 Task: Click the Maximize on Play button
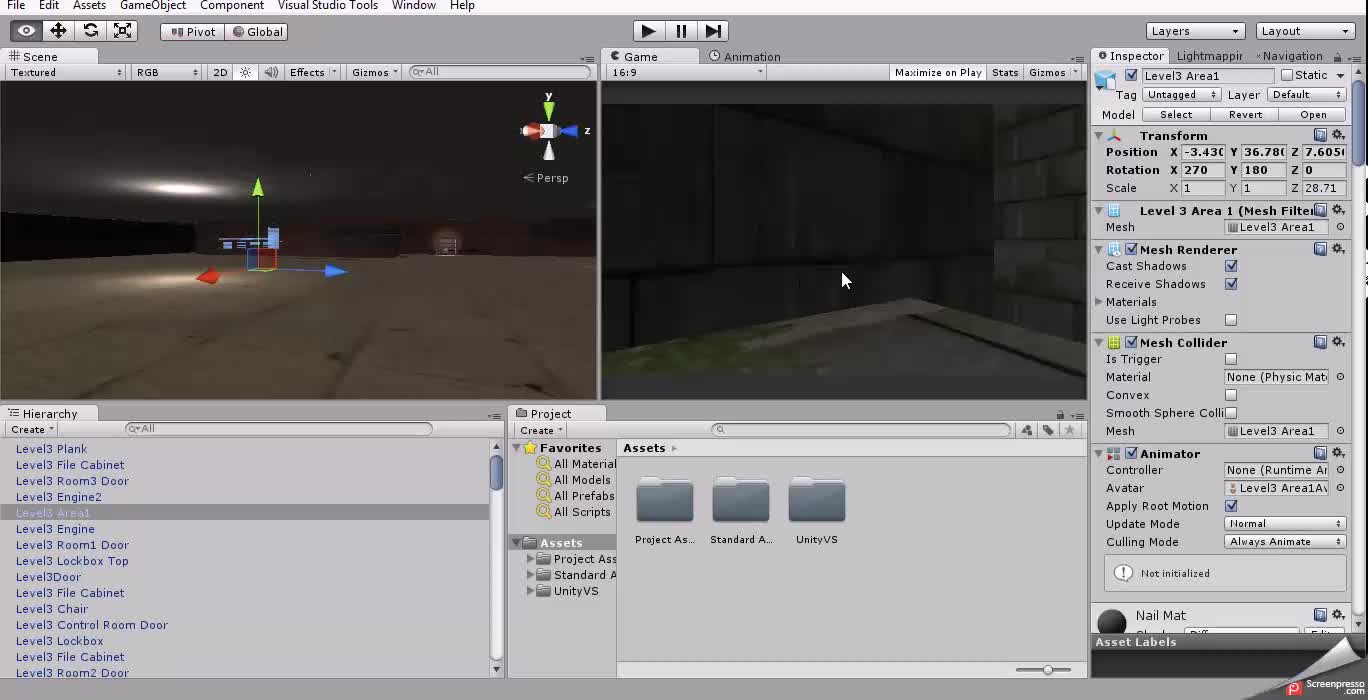coord(936,71)
